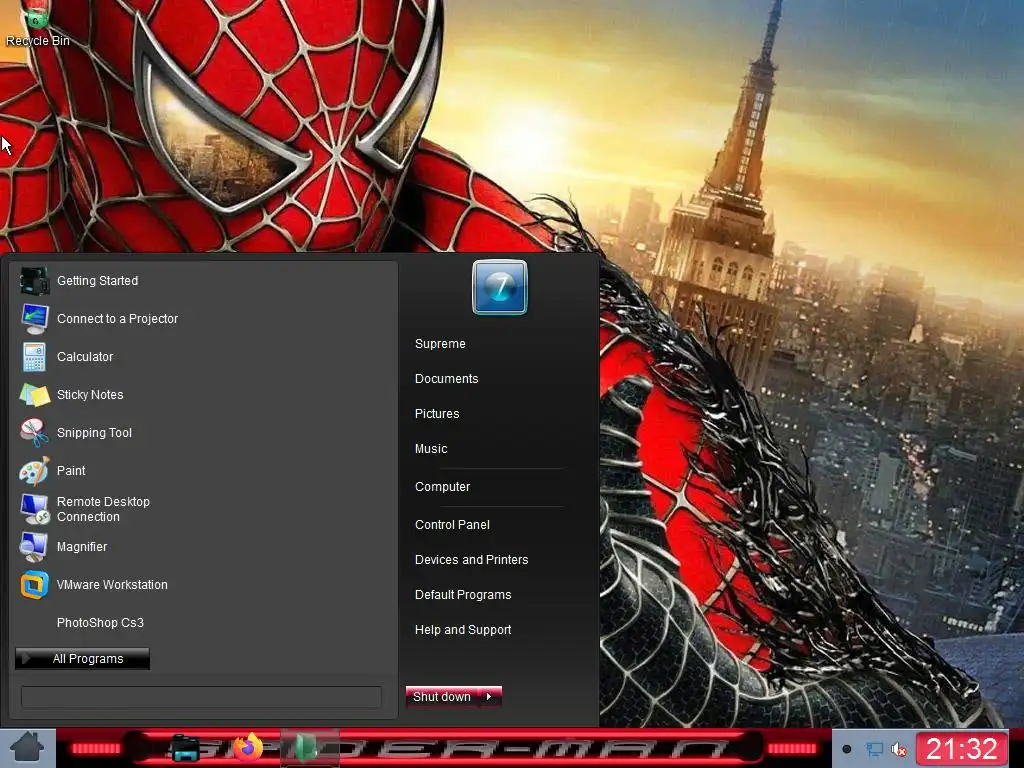Open the Shut down options arrow

pos(490,697)
